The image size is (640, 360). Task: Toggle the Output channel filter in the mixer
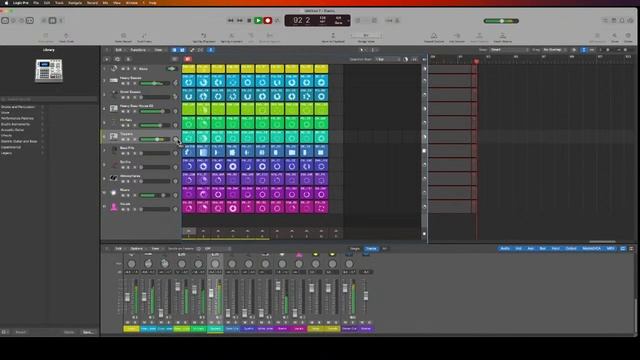[571, 248]
